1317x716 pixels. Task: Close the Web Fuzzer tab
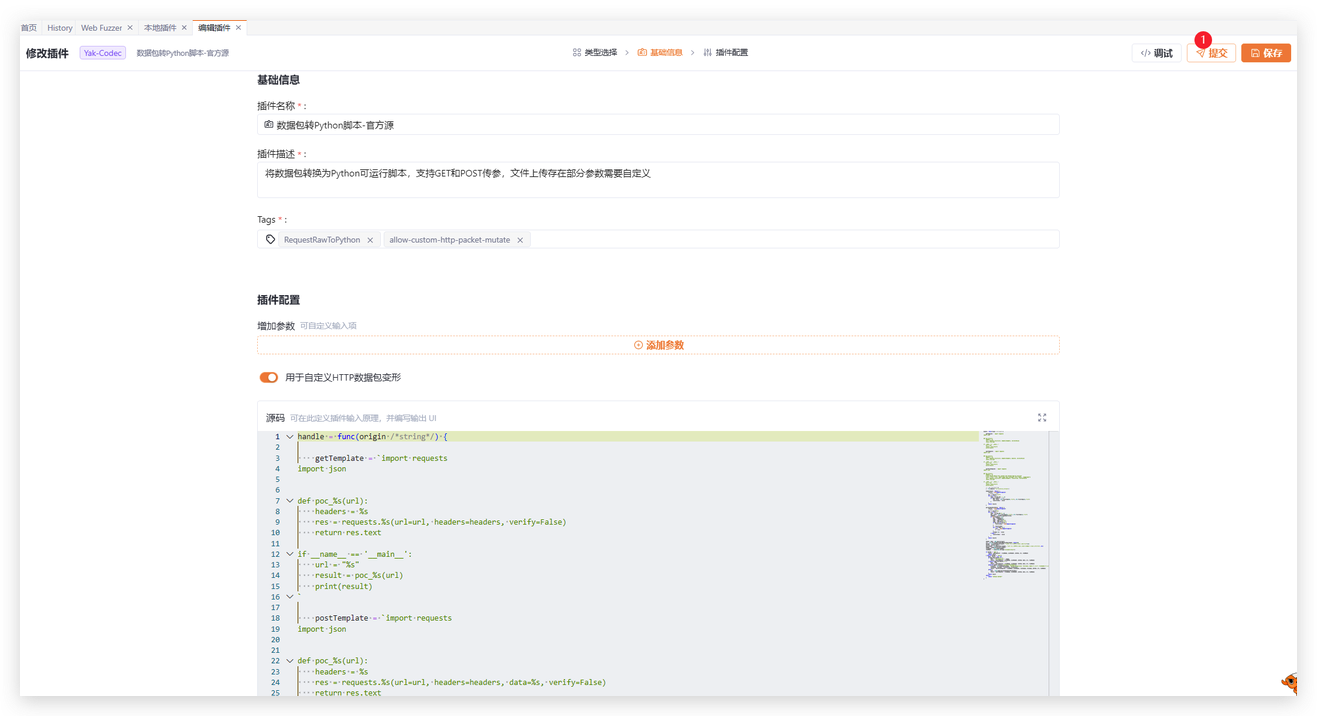130,28
